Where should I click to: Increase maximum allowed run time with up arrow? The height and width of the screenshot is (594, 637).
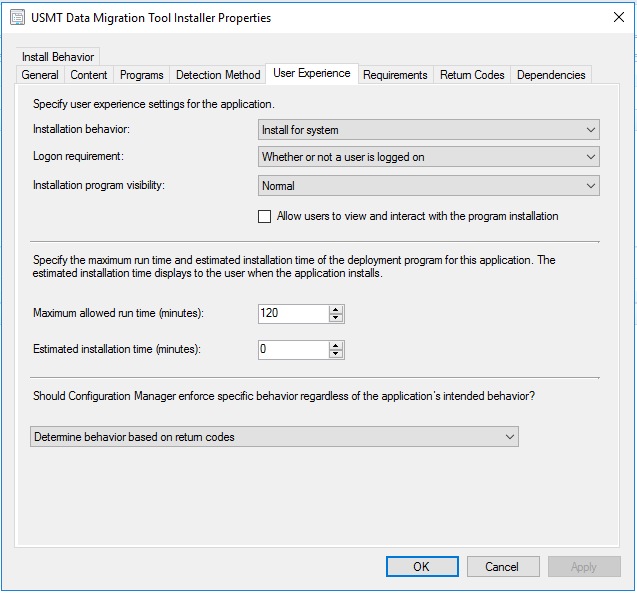pyautogui.click(x=336, y=310)
